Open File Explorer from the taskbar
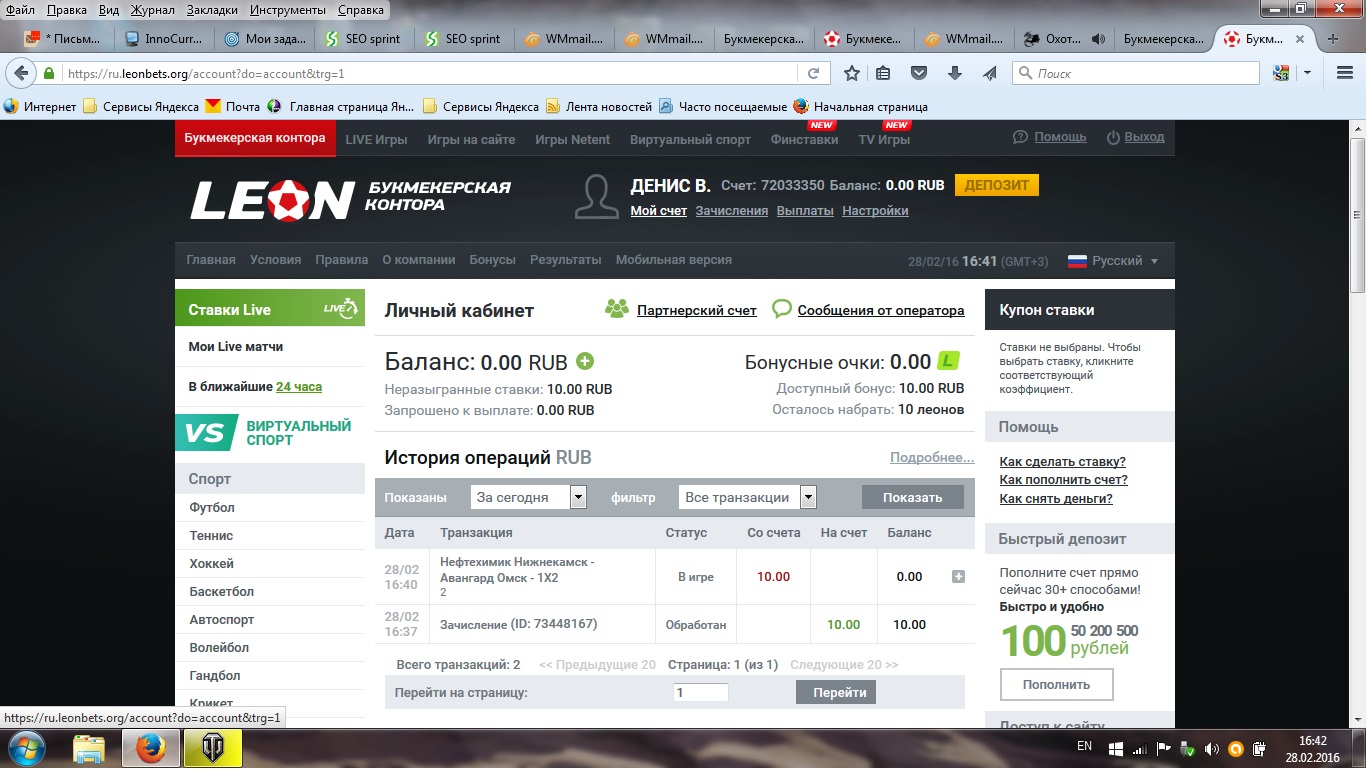 89,748
